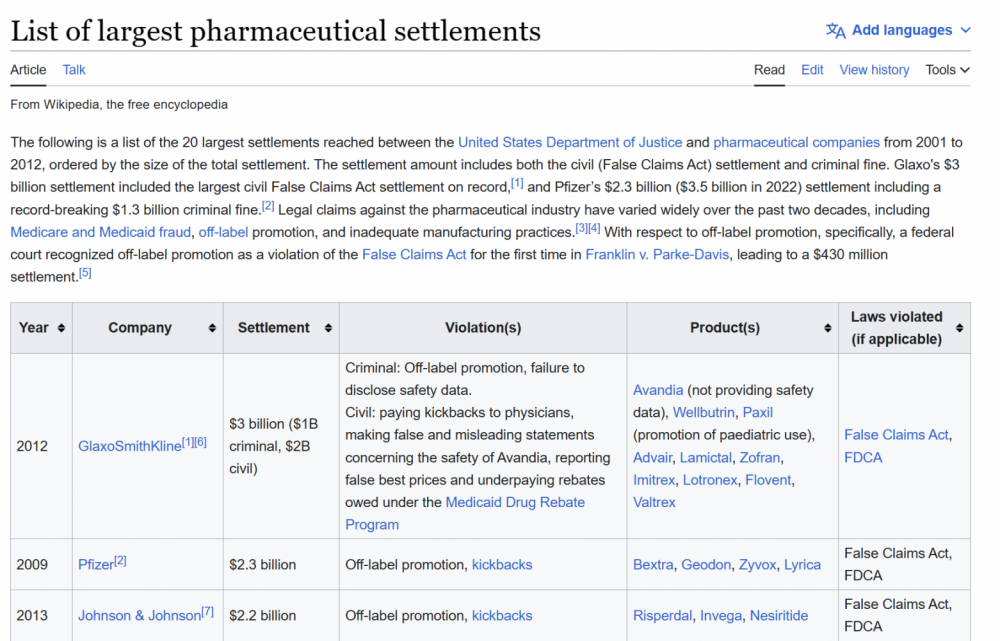Open the GlaxoSmithKline company link
Image resolution: width=1000 pixels, height=641 pixels.
[x=129, y=446]
